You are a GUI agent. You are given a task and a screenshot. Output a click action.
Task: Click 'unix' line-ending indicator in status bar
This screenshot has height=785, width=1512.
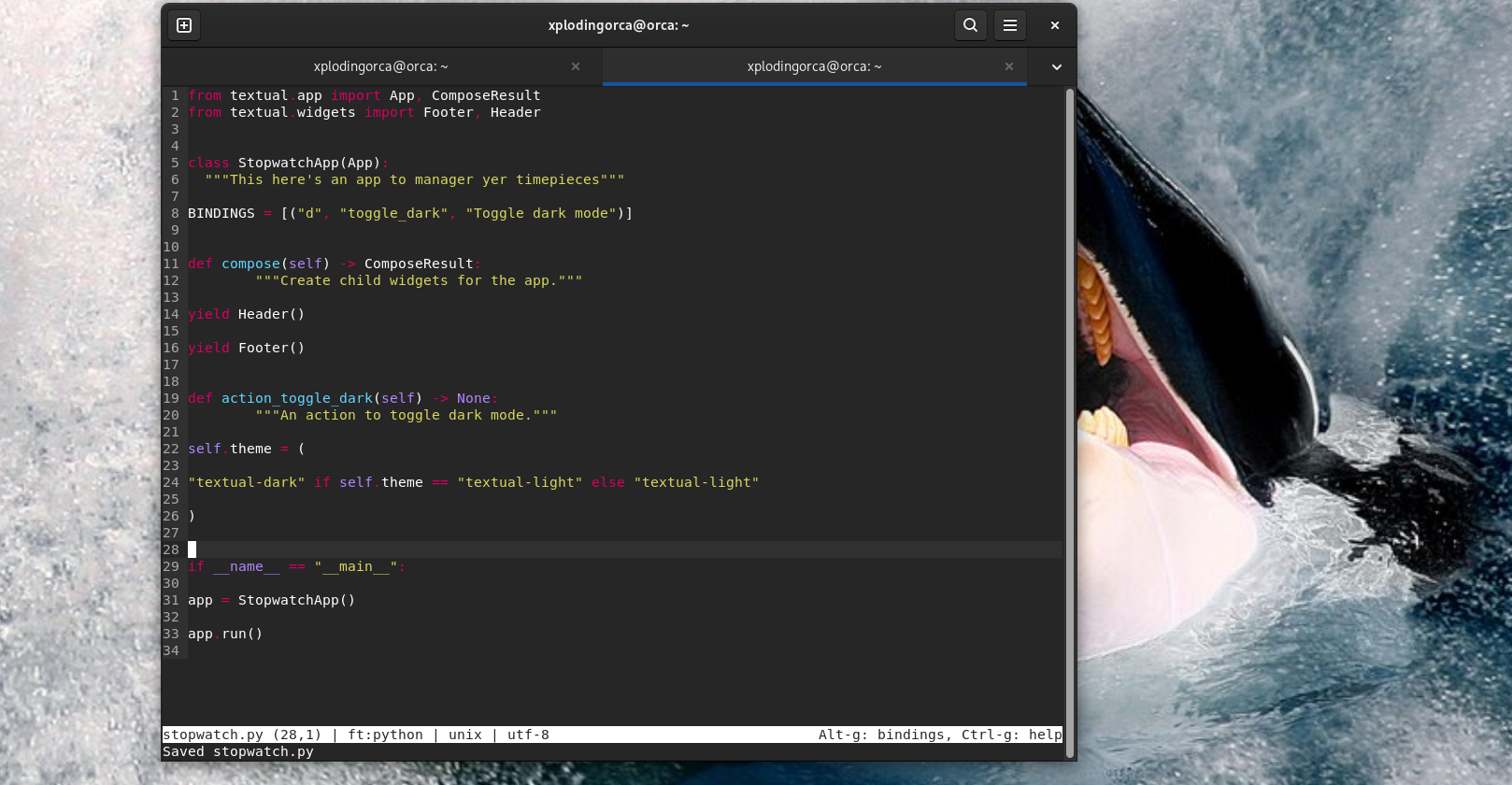[465, 735]
